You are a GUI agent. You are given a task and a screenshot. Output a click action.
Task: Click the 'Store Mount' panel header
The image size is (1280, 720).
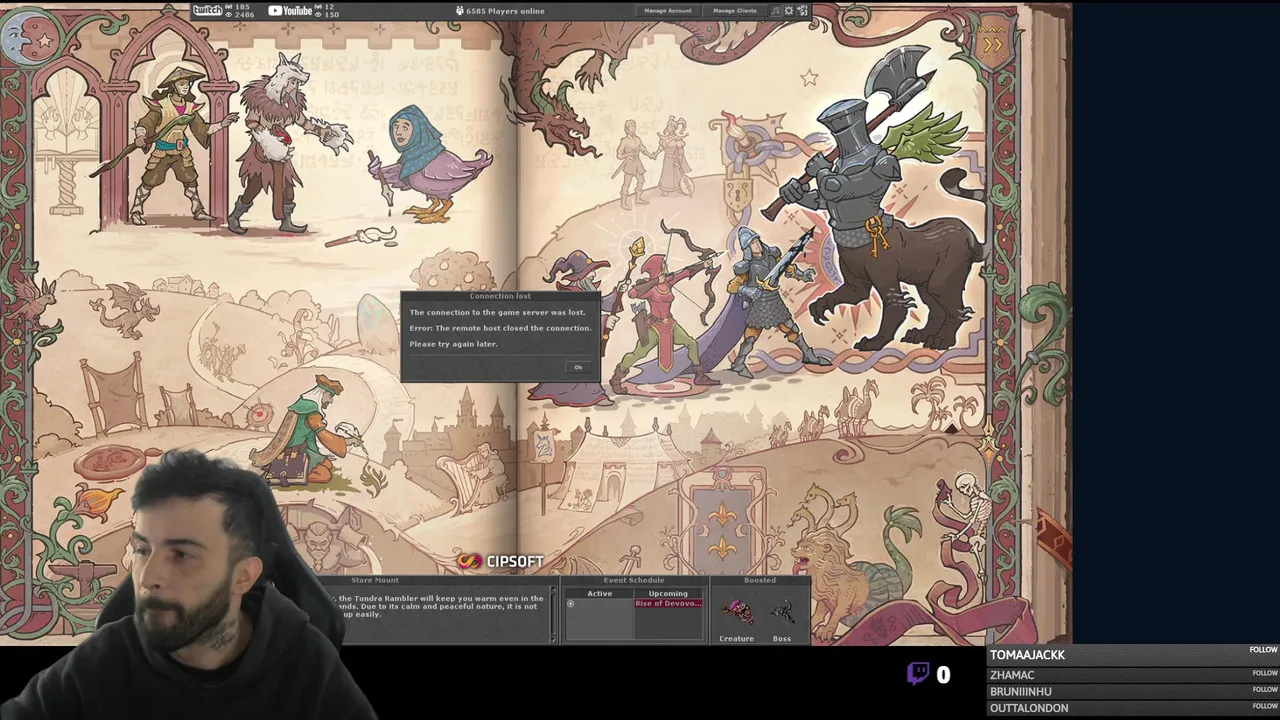click(x=375, y=580)
